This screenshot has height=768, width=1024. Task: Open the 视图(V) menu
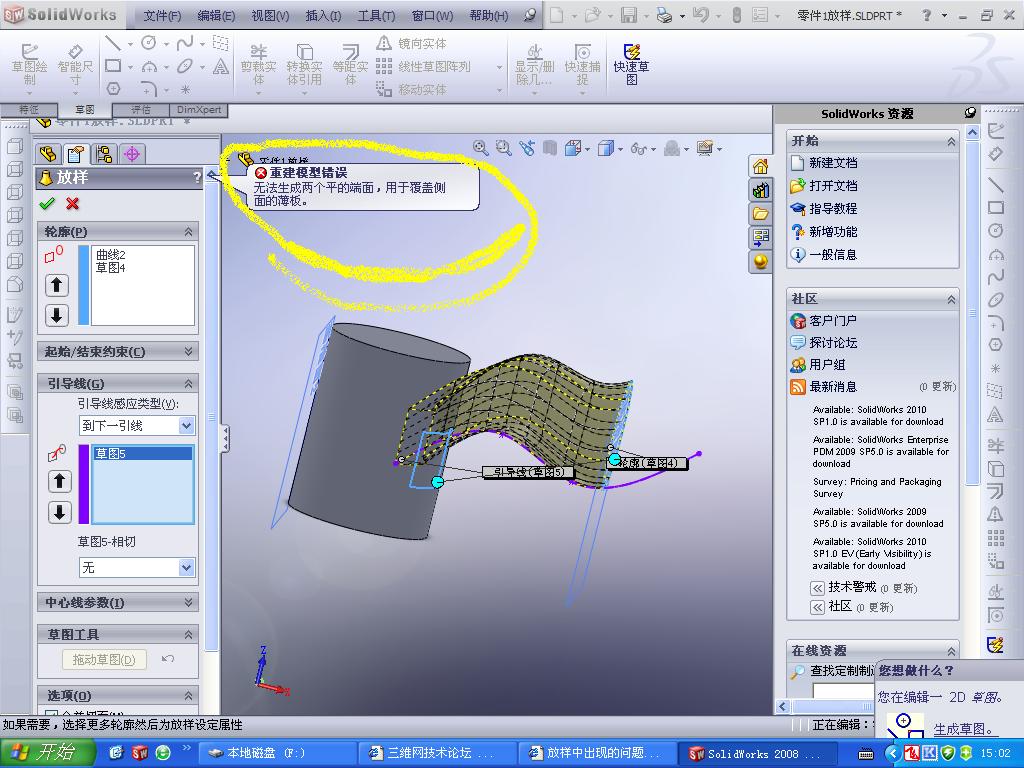pos(270,15)
